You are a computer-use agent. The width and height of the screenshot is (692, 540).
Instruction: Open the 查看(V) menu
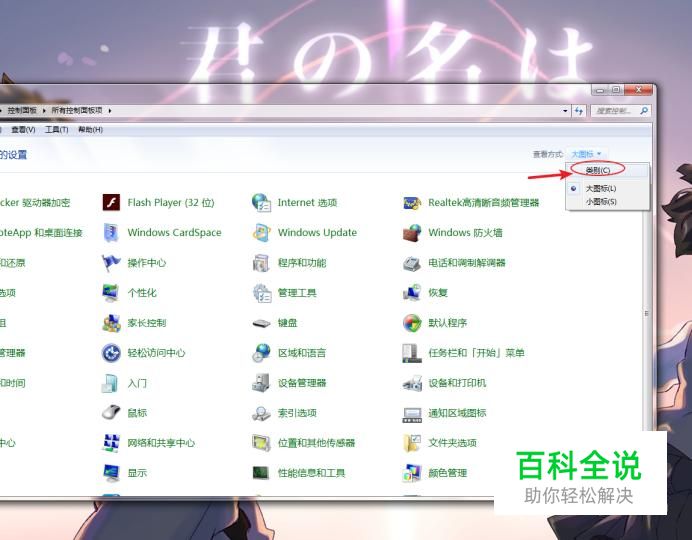pos(23,129)
